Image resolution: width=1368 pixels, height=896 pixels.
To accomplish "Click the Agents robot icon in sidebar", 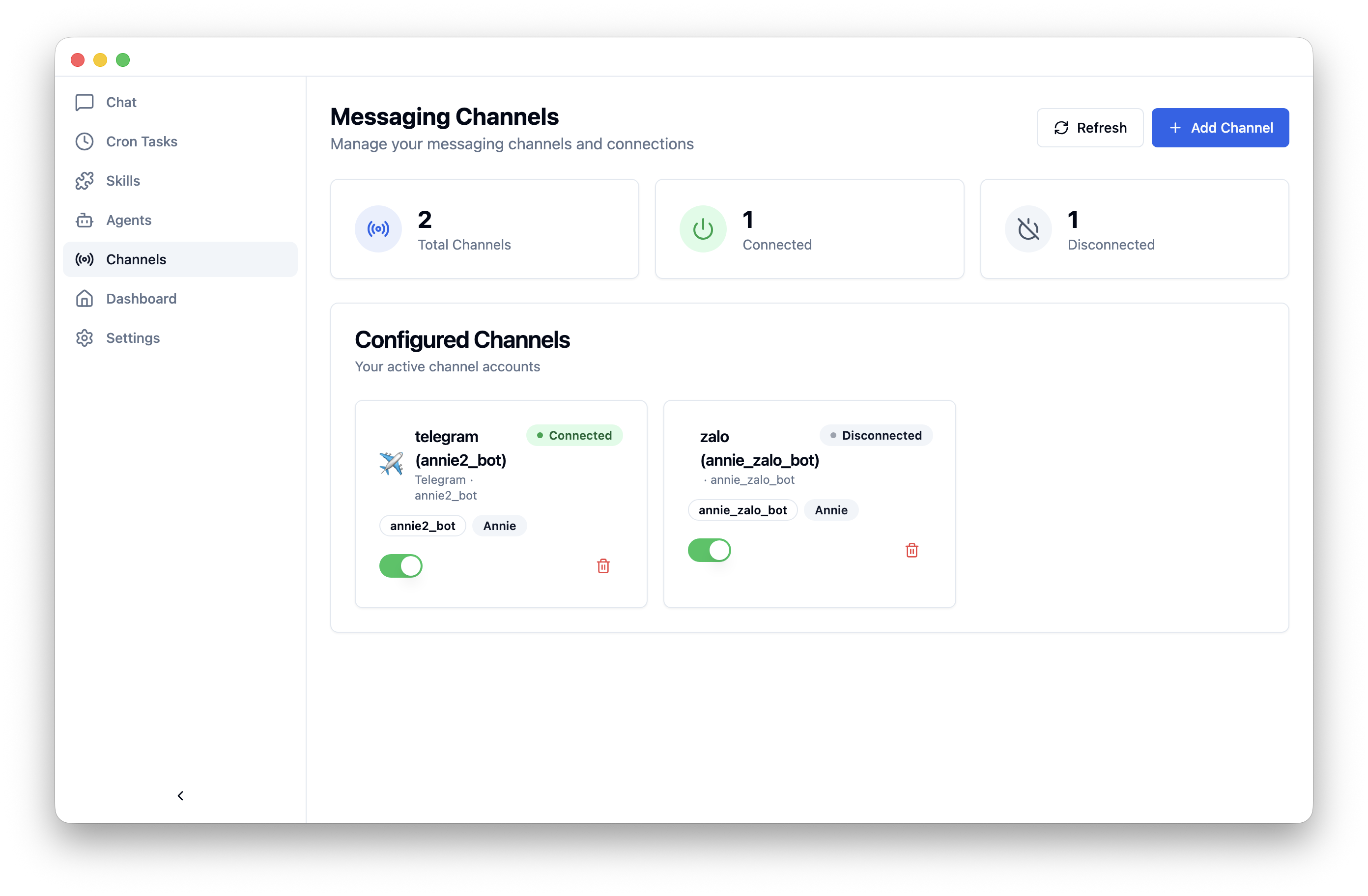I will tap(85, 220).
